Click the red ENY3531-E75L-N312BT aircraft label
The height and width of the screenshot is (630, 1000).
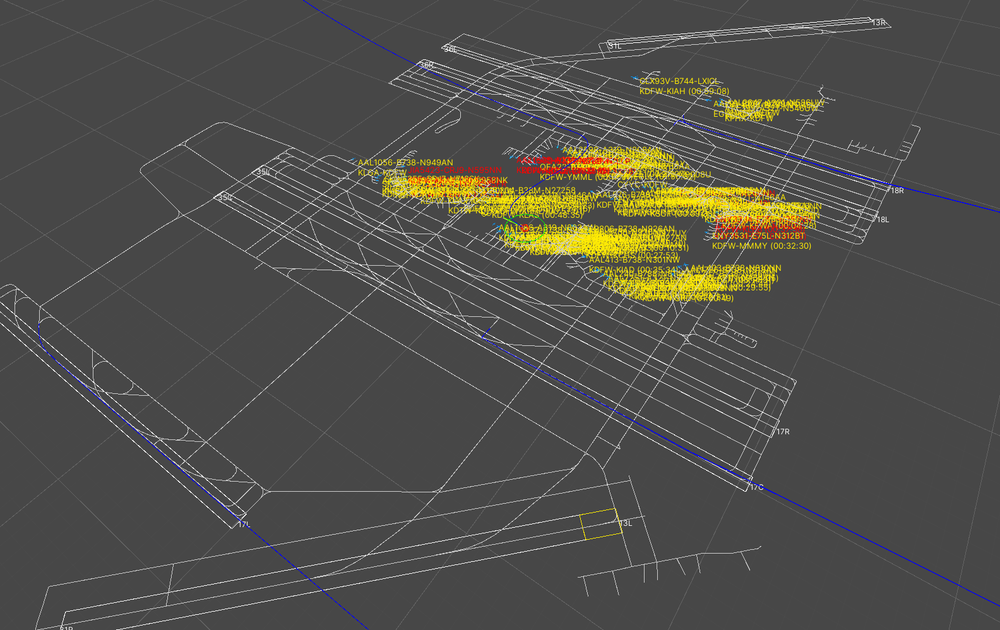(x=758, y=236)
